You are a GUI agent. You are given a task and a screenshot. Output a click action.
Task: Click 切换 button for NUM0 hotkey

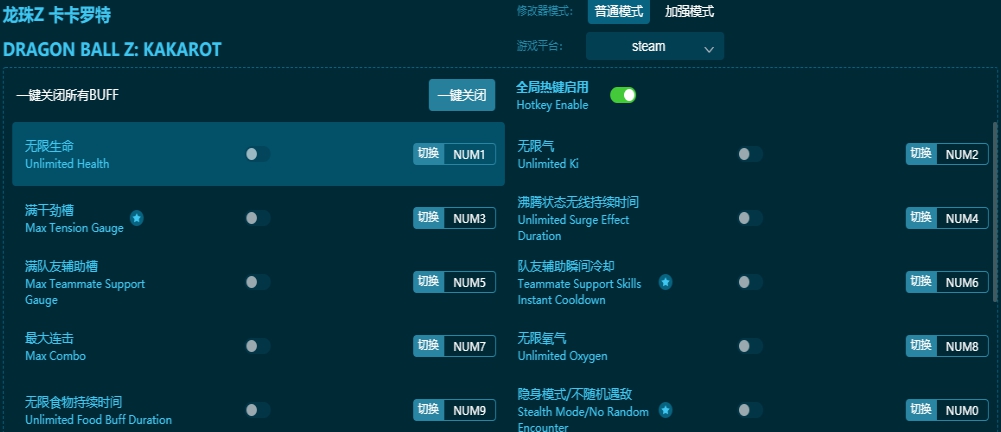pos(921,409)
